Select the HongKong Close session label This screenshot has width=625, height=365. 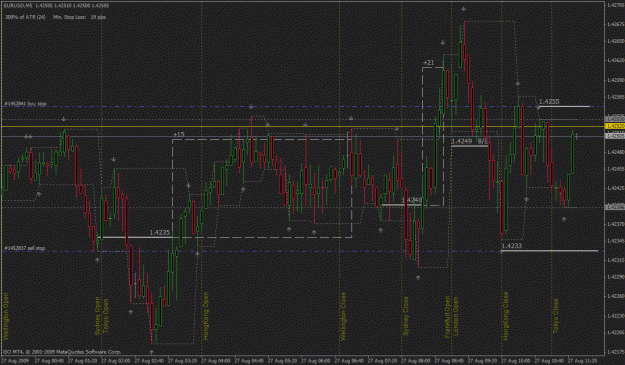[506, 316]
